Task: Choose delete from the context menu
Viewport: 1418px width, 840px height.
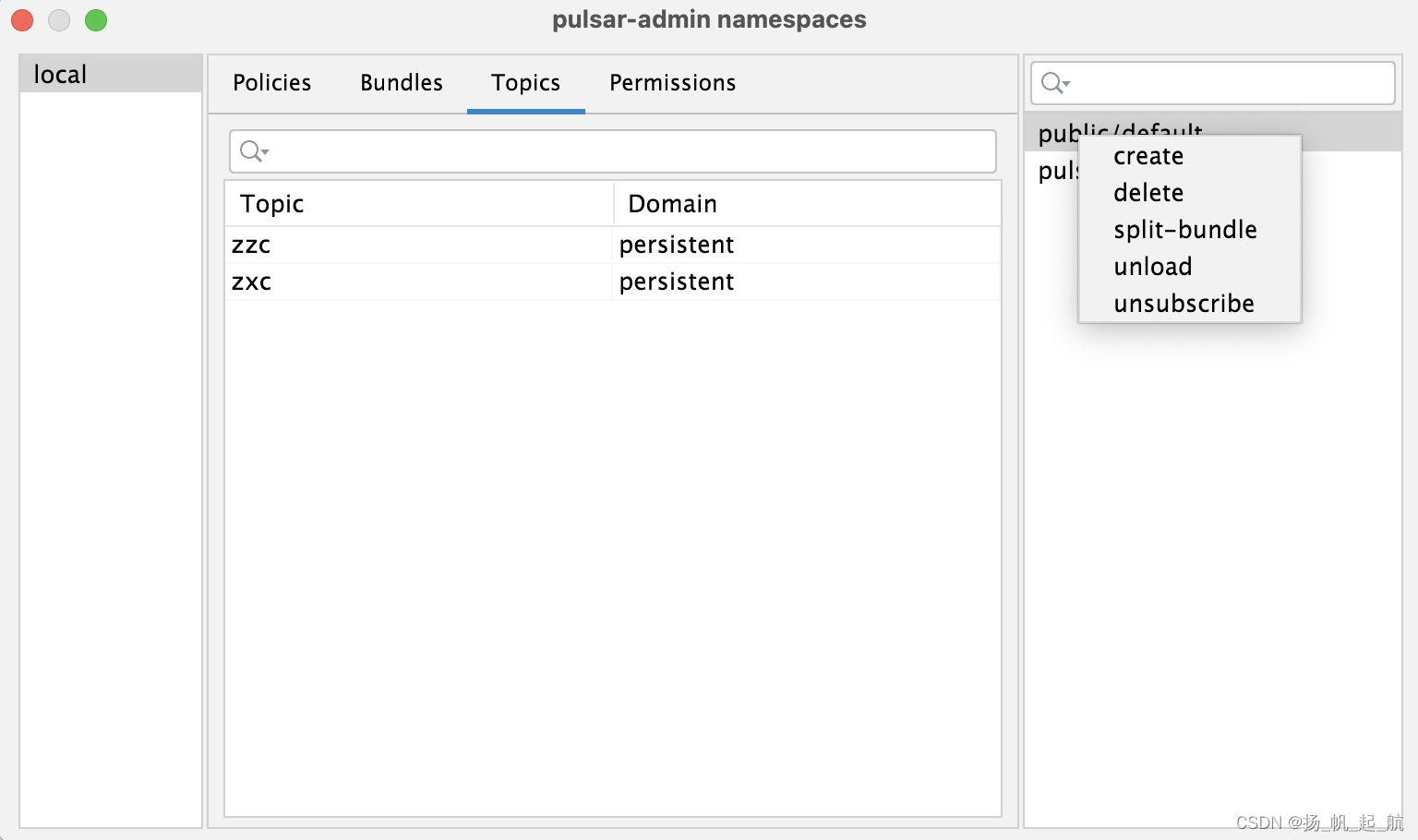Action: point(1148,193)
